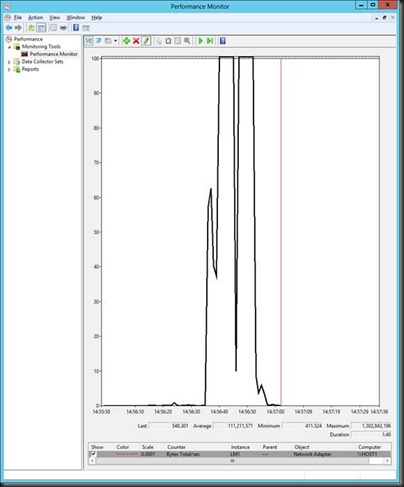
Task: Click the Instance column header
Action: [240, 447]
